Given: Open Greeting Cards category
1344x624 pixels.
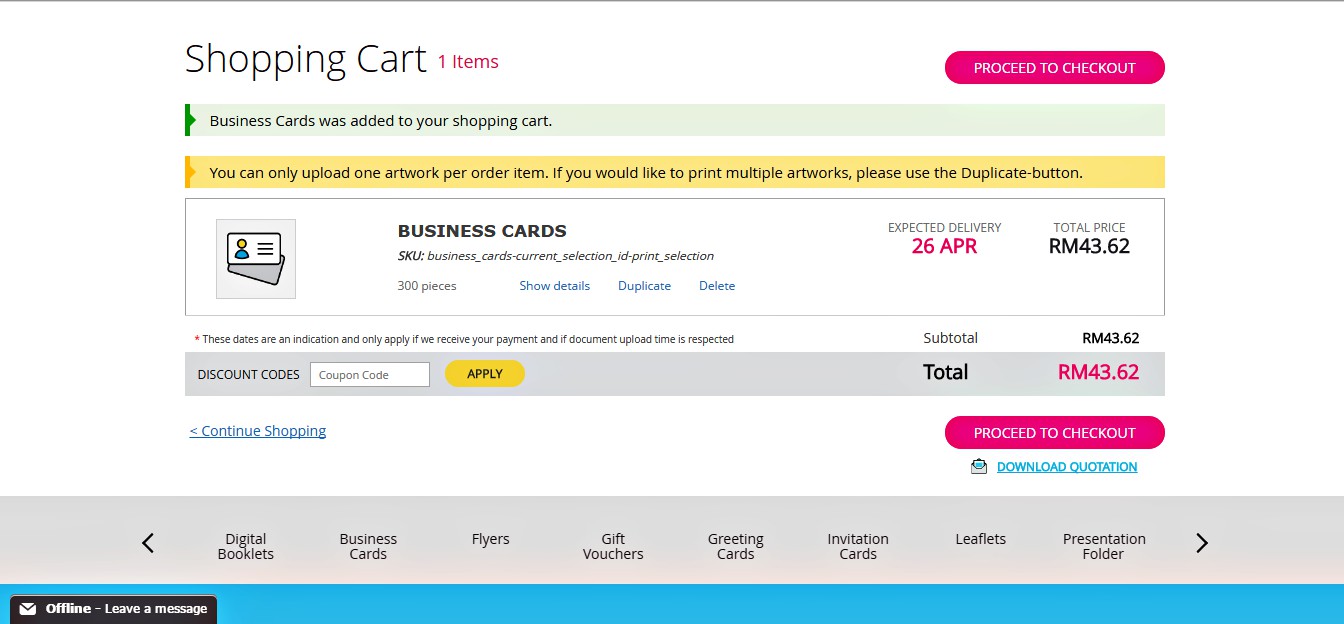Looking at the screenshot, I should [735, 546].
